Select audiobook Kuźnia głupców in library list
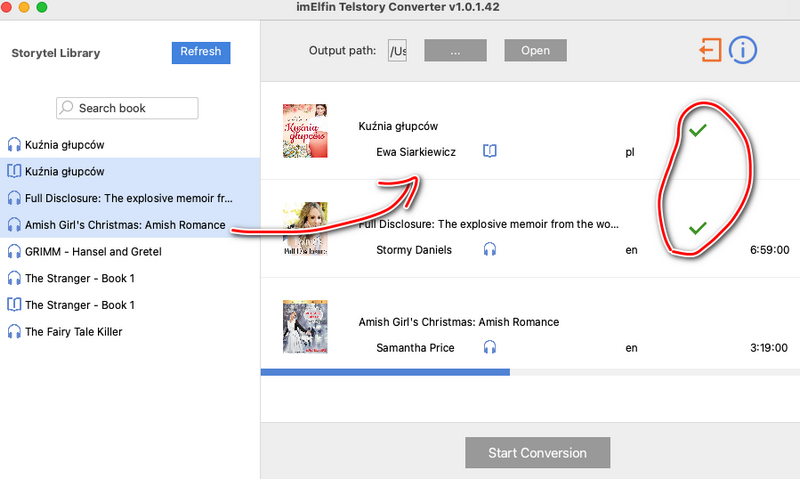 coord(130,144)
